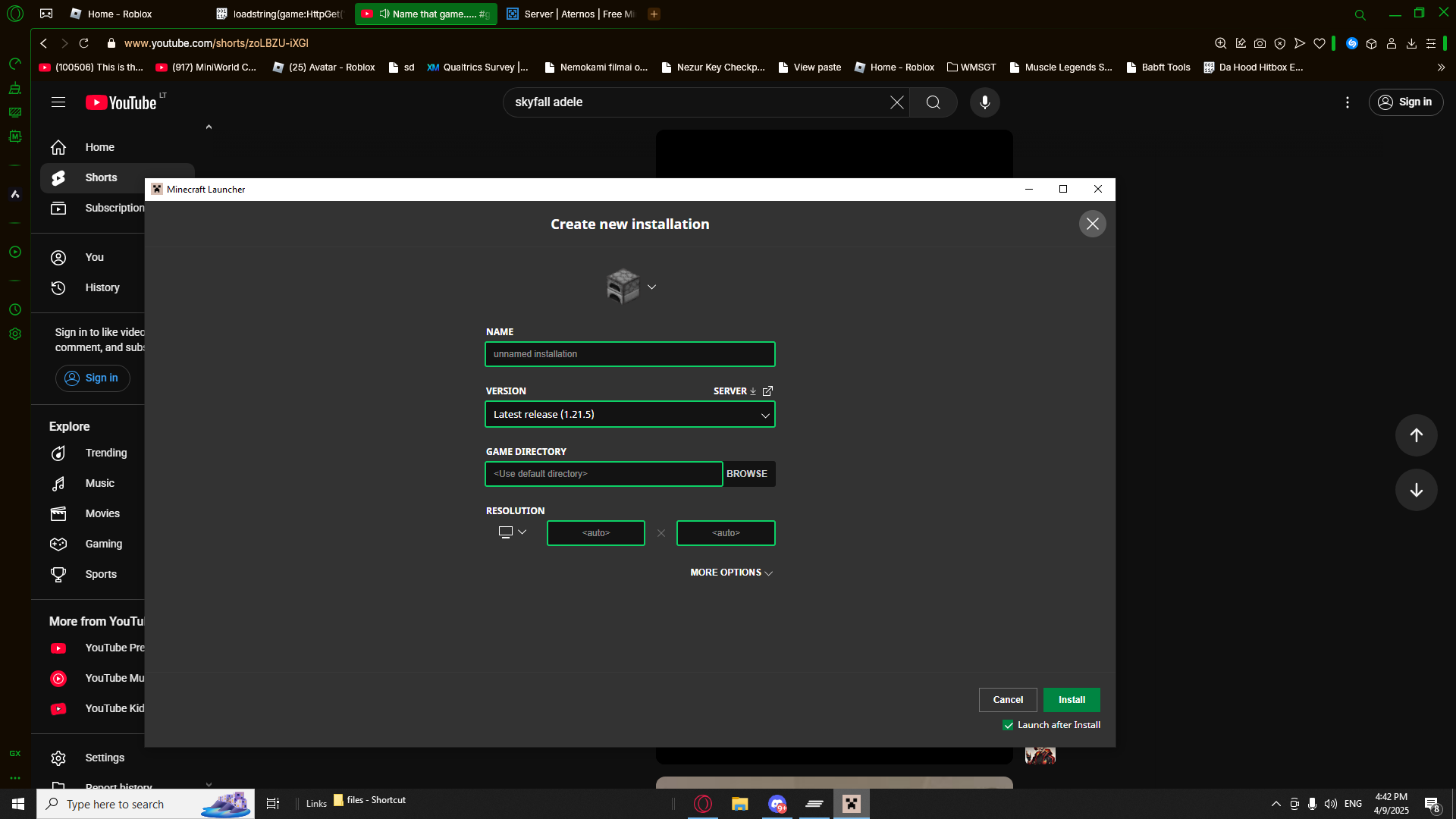Click the YouTube search magnifier button

(x=933, y=102)
